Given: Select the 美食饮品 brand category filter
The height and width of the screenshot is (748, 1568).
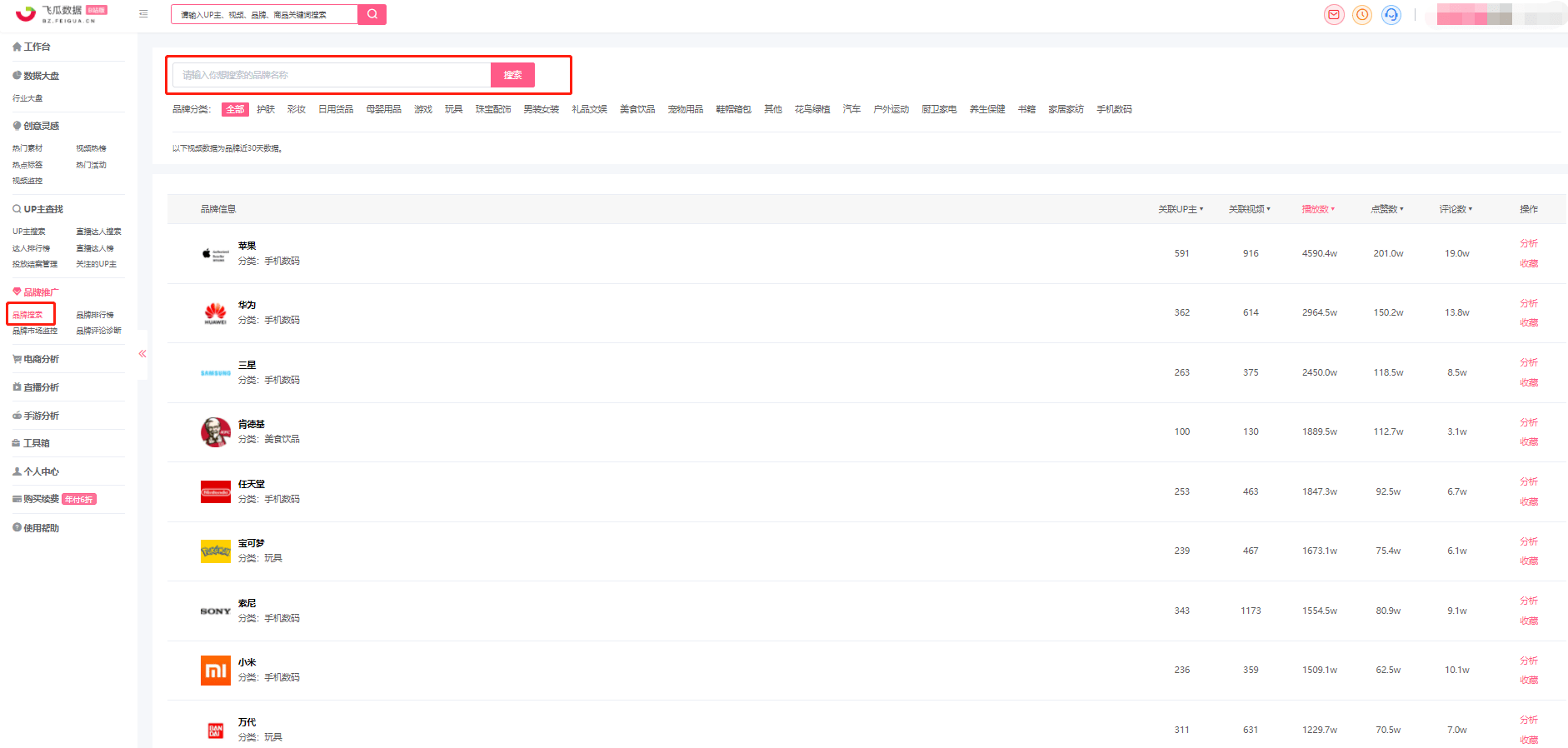Looking at the screenshot, I should click(637, 109).
